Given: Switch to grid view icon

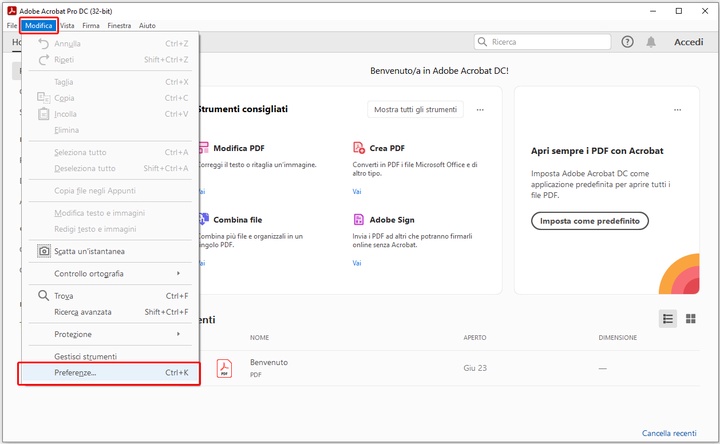Looking at the screenshot, I should click(x=690, y=318).
